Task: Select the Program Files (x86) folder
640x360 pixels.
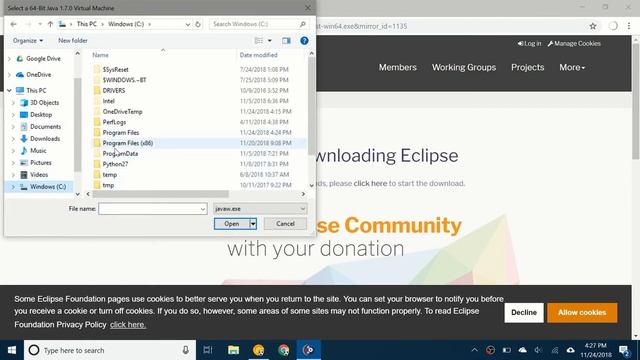Action: tap(128, 143)
